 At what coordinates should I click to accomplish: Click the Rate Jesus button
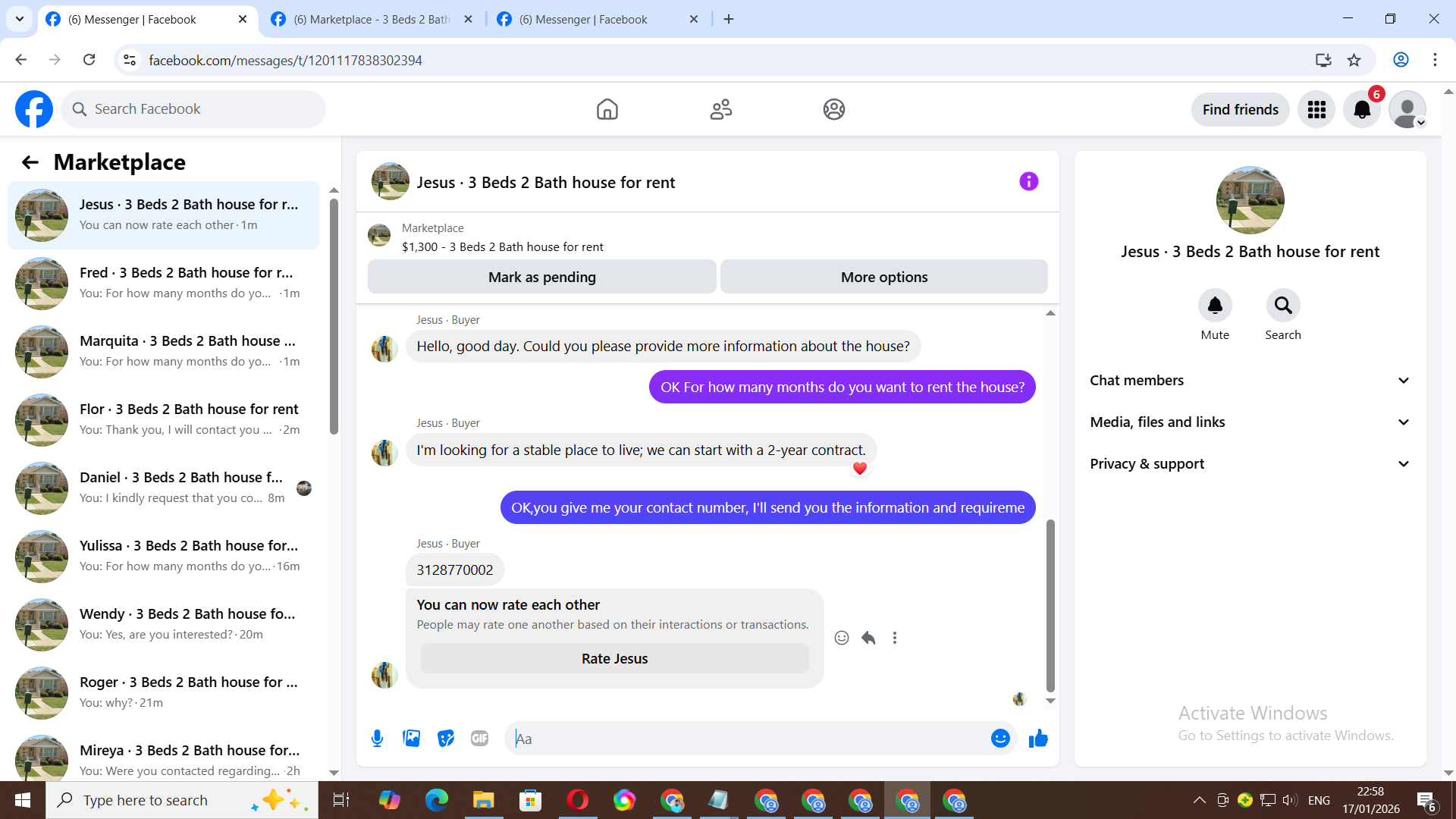(x=614, y=658)
